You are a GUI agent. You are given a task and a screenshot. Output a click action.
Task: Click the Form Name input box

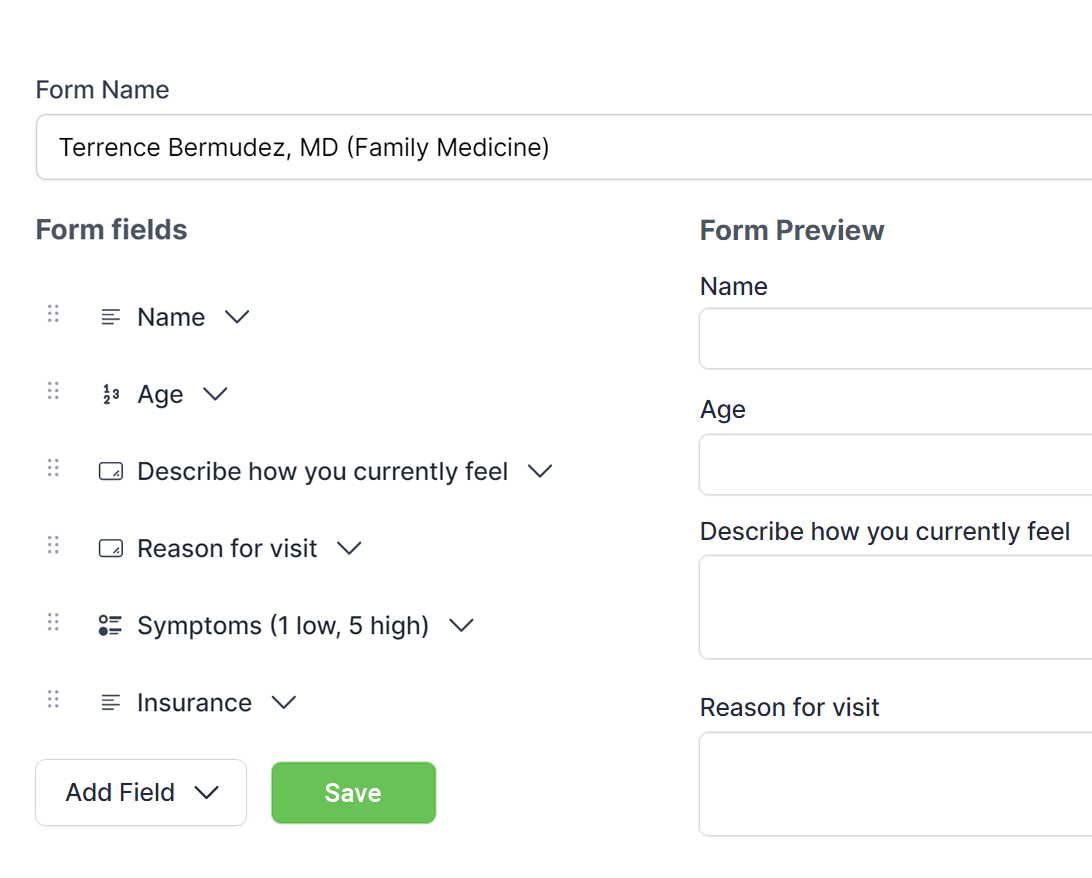(564, 147)
